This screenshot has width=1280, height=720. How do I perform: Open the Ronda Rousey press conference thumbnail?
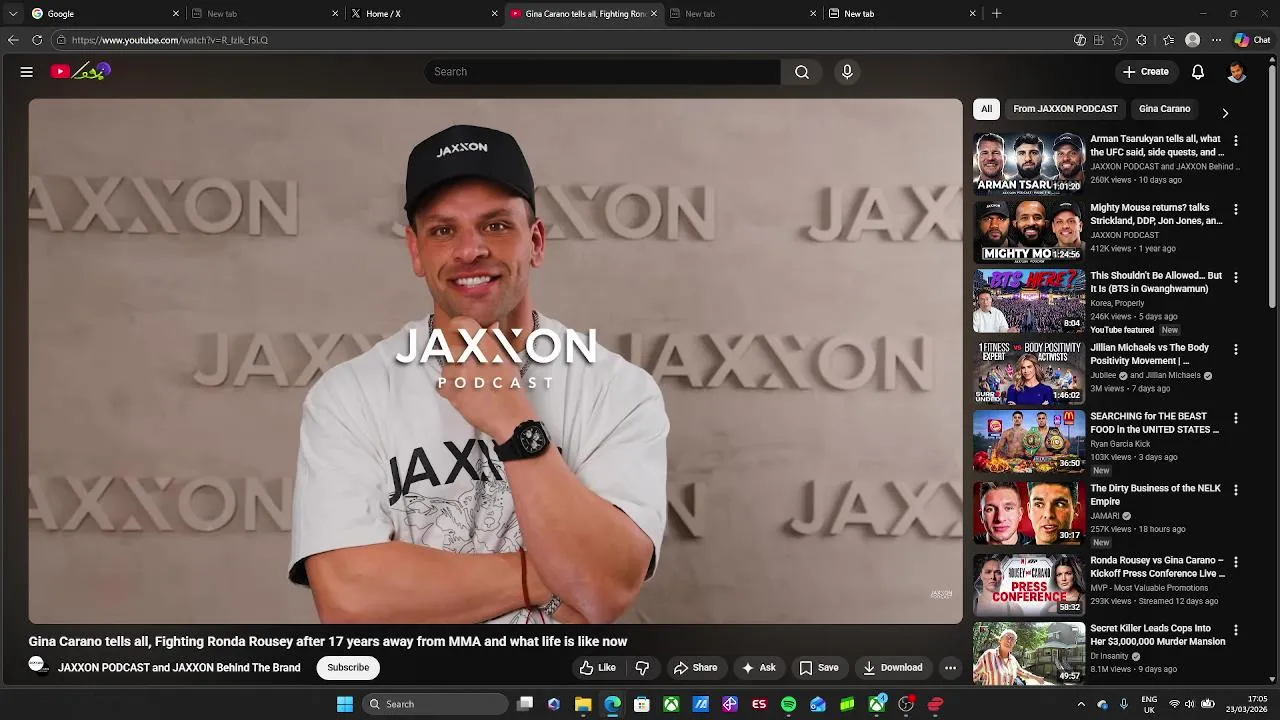tap(1029, 584)
